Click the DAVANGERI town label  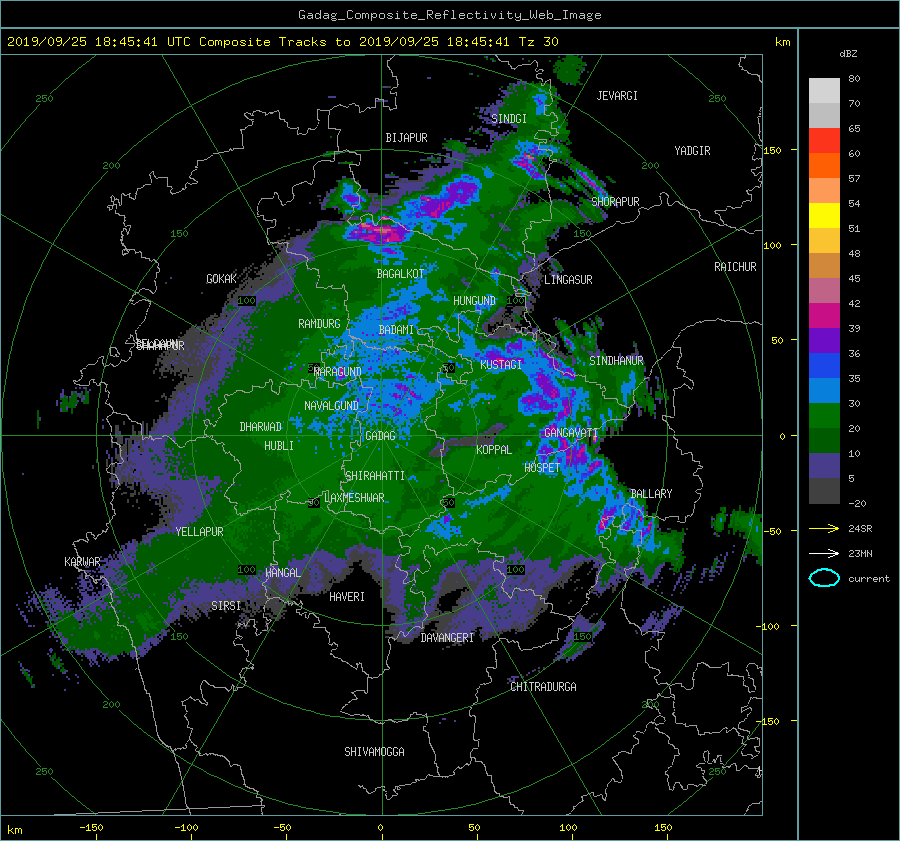[x=447, y=638]
